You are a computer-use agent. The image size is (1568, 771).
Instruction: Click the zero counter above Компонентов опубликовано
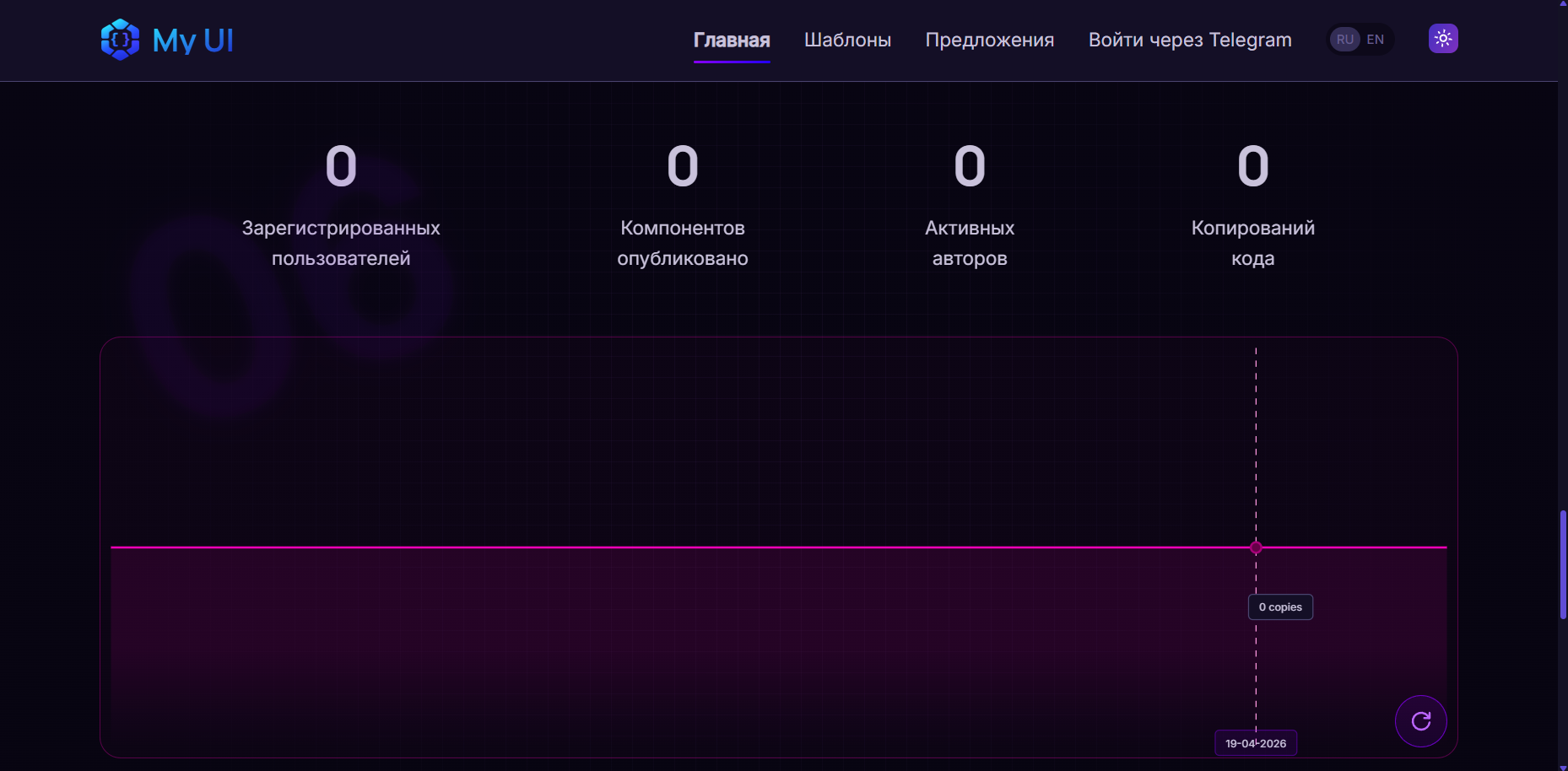683,166
